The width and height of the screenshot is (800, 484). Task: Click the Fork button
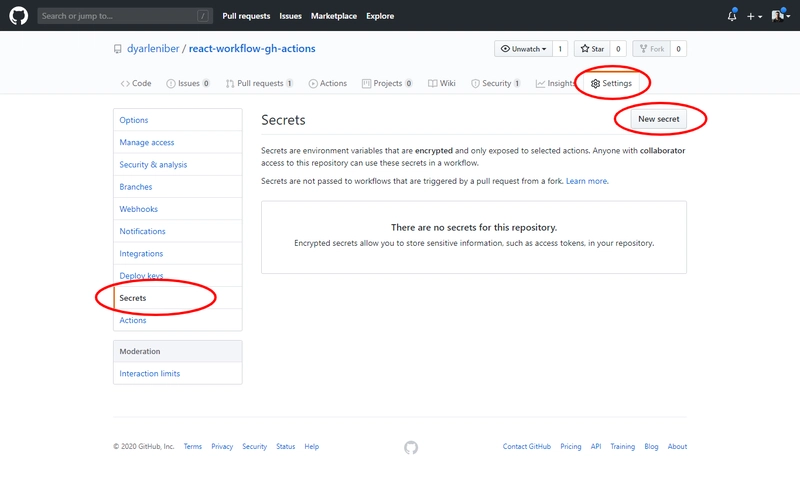coord(652,49)
